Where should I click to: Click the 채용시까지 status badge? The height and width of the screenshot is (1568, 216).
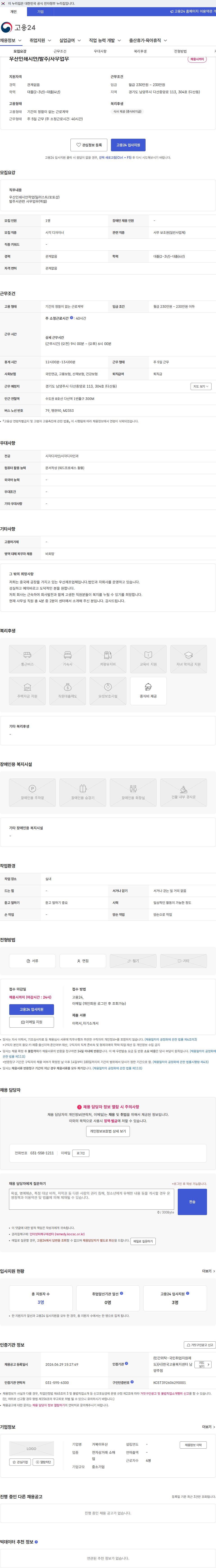click(x=197, y=59)
